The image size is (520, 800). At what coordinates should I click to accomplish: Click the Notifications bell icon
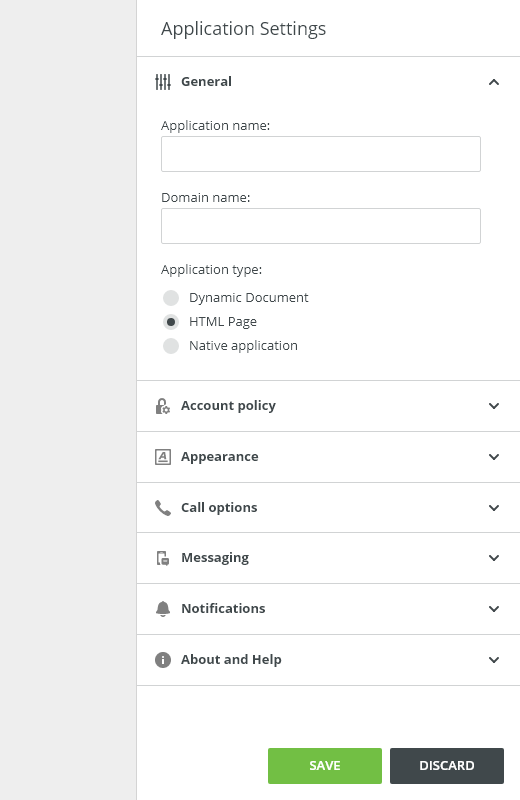pos(163,609)
